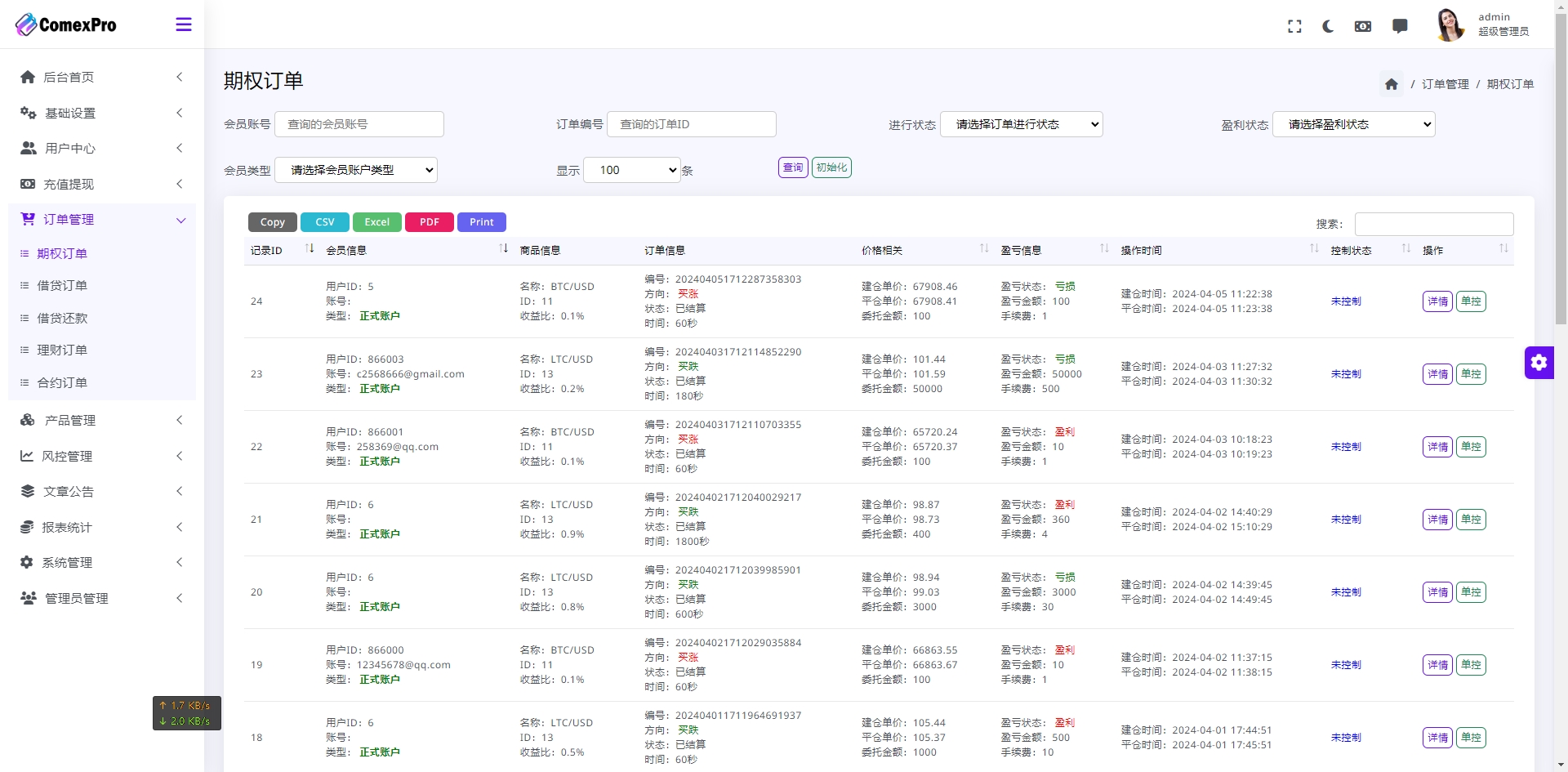Open the 盈利状态 profit status dropdown

(x=1353, y=124)
